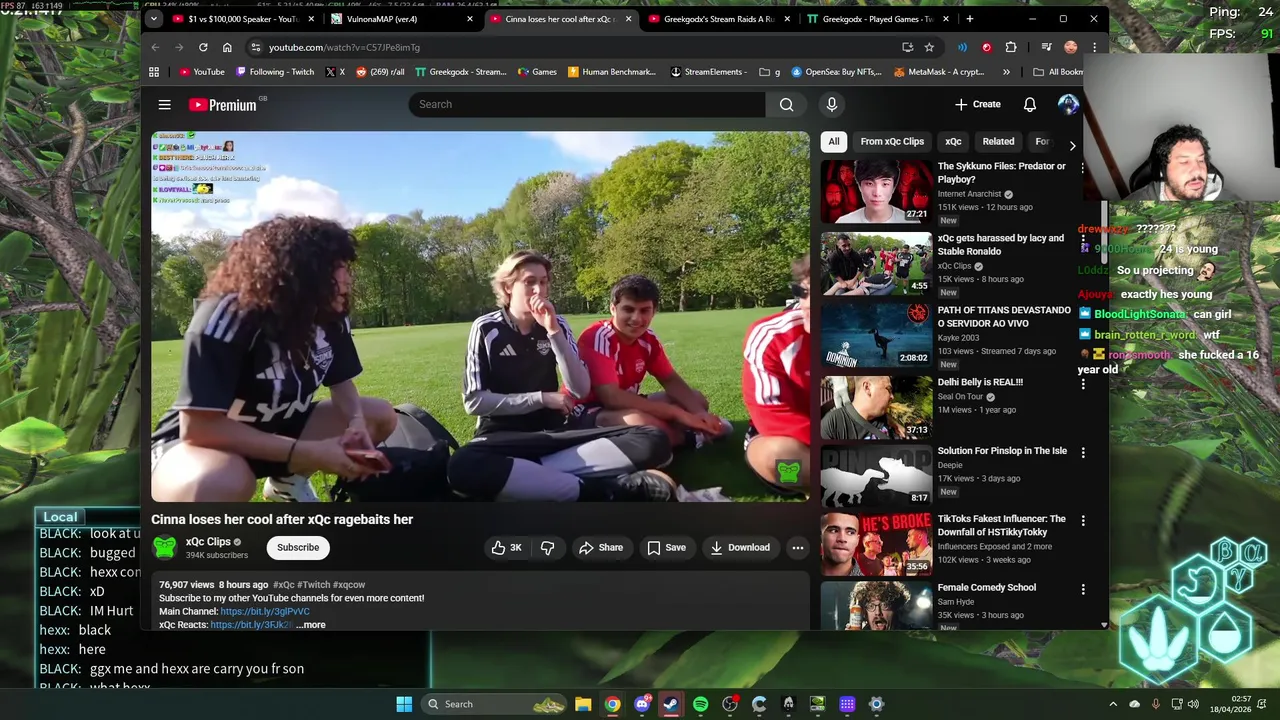The width and height of the screenshot is (1280, 720).
Task: Open the Following - Twitch bookmark
Action: [x=275, y=72]
